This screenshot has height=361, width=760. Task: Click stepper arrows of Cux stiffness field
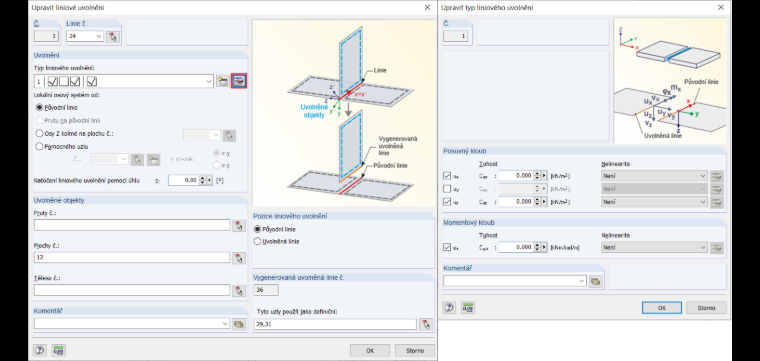click(537, 176)
